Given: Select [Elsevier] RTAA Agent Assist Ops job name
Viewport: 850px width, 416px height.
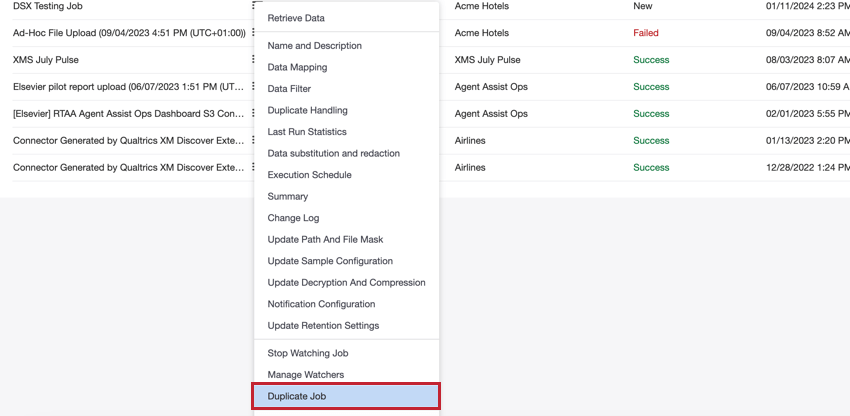Looking at the screenshot, I should pyautogui.click(x=129, y=113).
